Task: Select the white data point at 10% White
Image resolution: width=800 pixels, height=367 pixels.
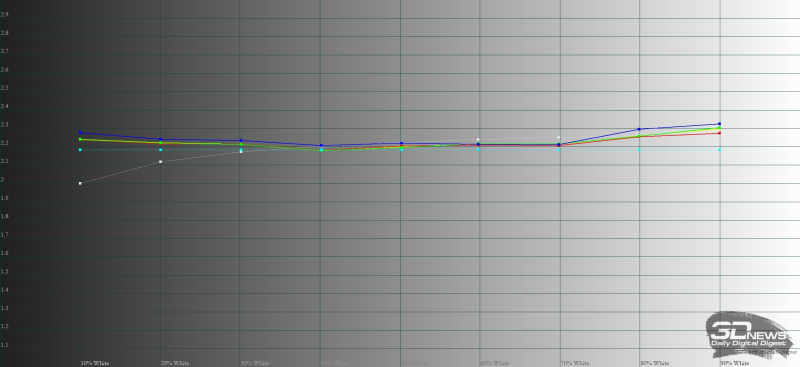Action: tap(80, 183)
